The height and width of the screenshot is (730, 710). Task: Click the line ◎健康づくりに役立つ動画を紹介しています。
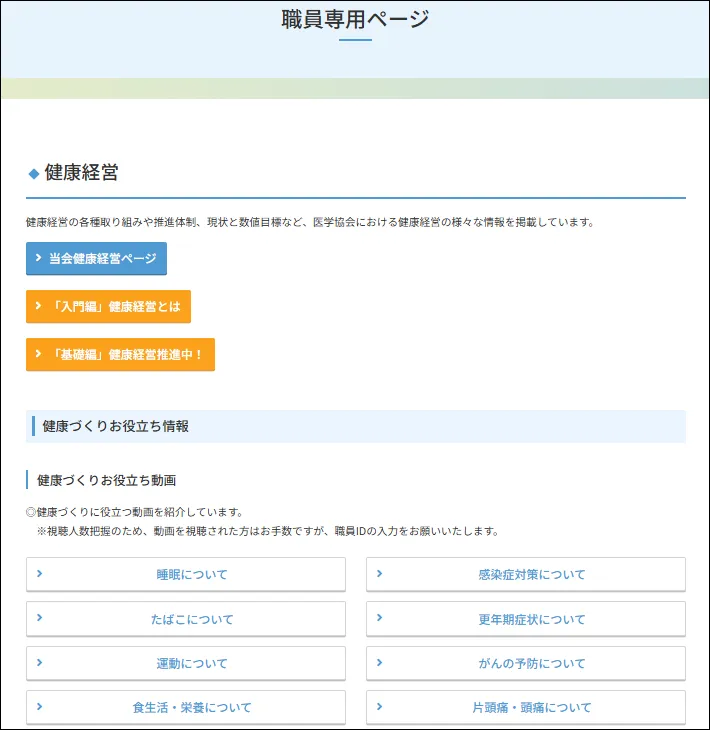pos(135,513)
